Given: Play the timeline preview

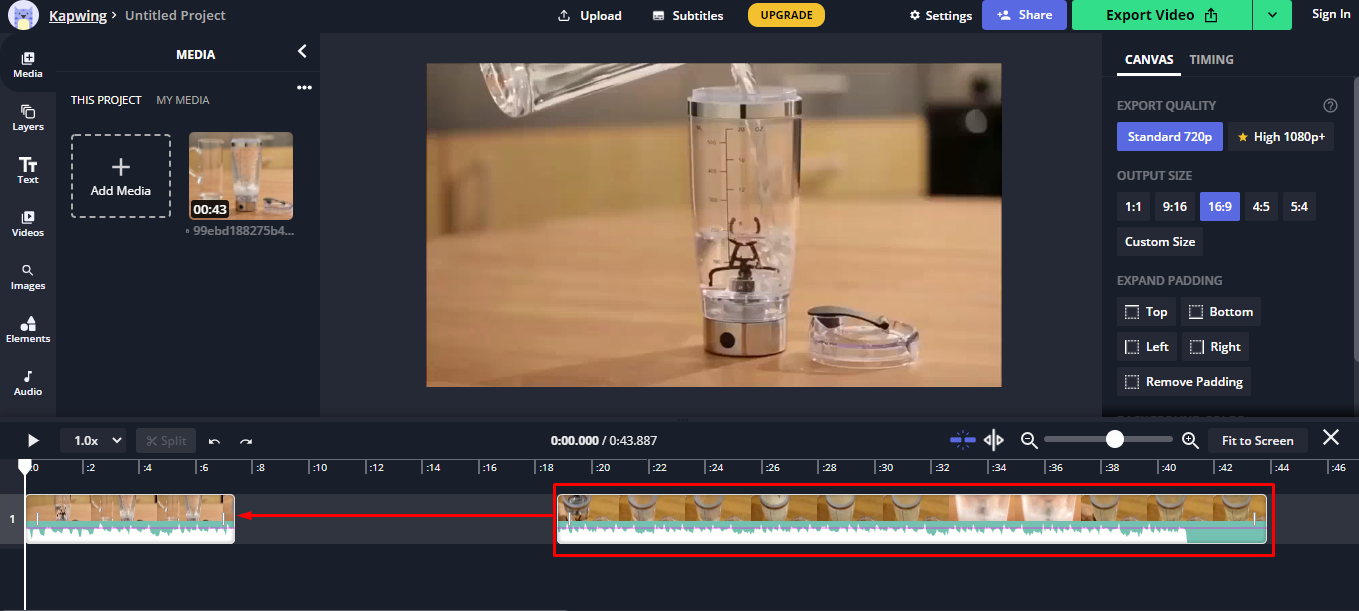Looking at the screenshot, I should pyautogui.click(x=33, y=440).
